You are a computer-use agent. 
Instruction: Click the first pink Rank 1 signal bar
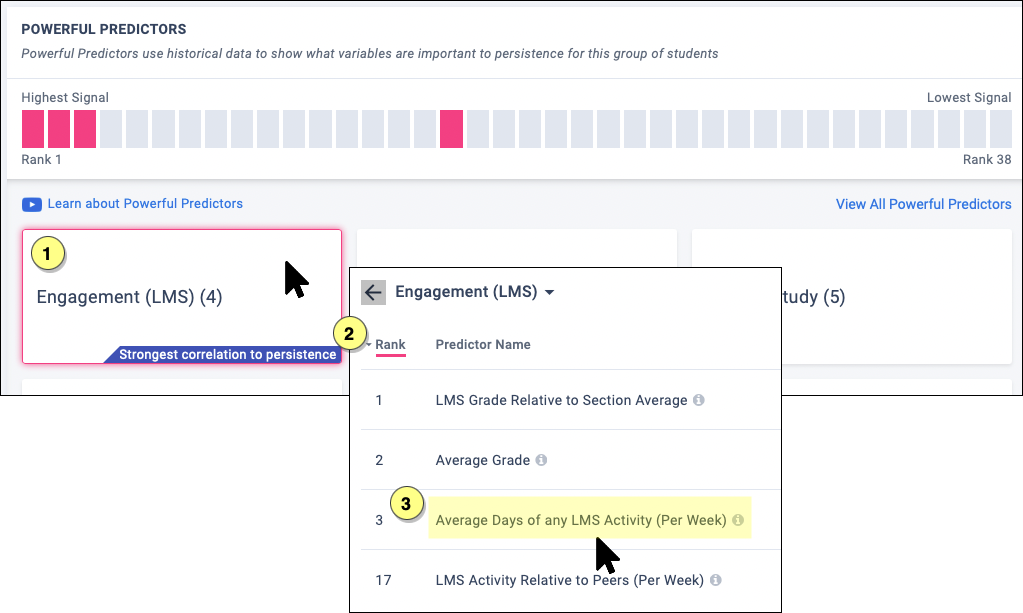point(33,129)
